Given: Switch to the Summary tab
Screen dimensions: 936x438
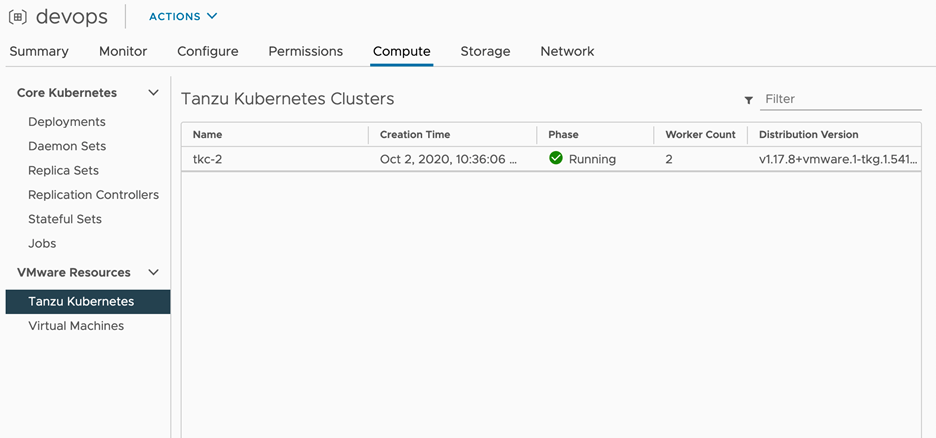Looking at the screenshot, I should (39, 51).
